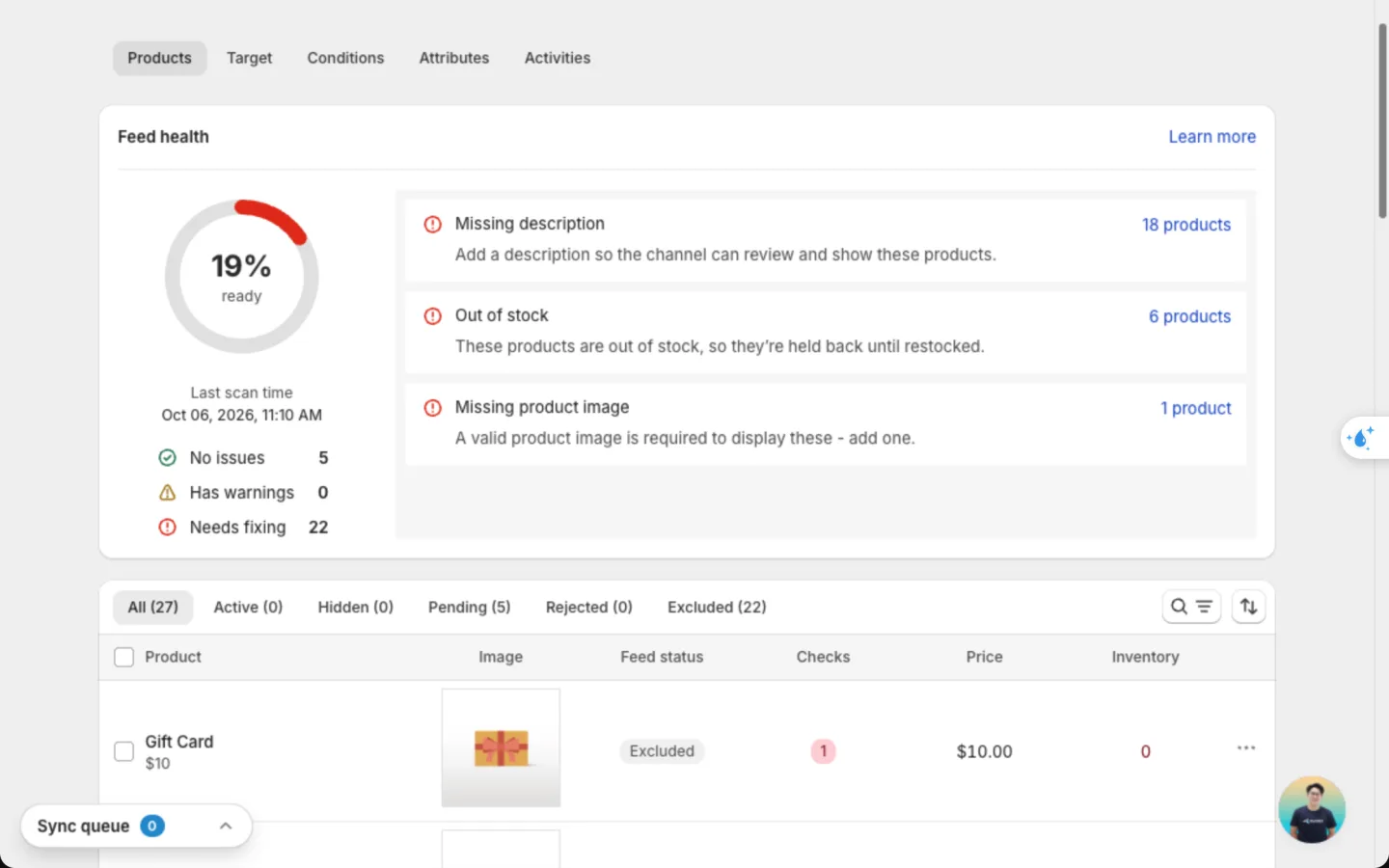Select the Products tab

point(160,58)
